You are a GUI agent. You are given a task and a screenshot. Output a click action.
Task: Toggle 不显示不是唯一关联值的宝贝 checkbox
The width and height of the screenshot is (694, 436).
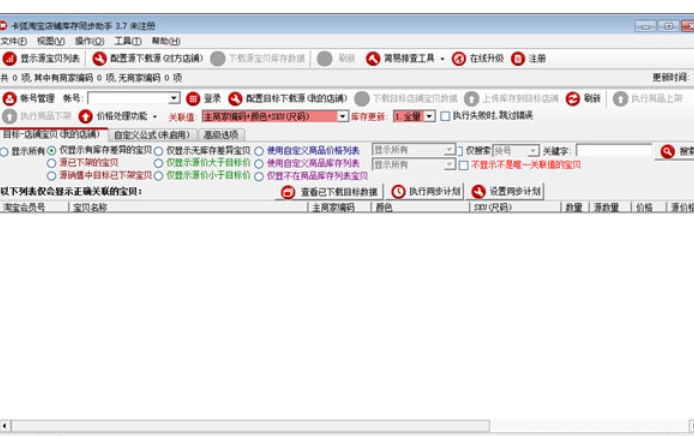tap(463, 165)
